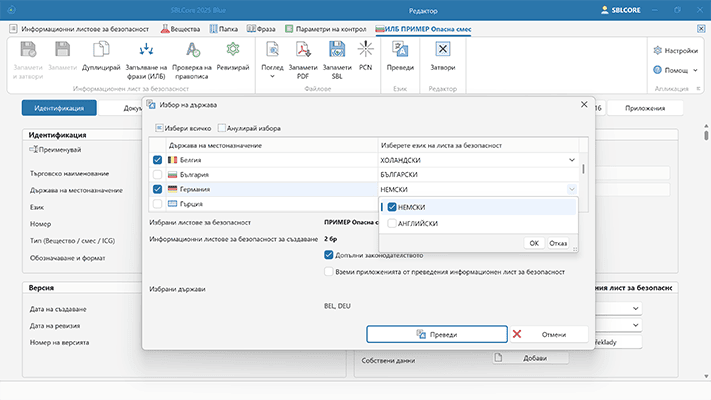The height and width of the screenshot is (400, 711).
Task: Run Проверка на правописа spell check
Action: [x=192, y=49]
